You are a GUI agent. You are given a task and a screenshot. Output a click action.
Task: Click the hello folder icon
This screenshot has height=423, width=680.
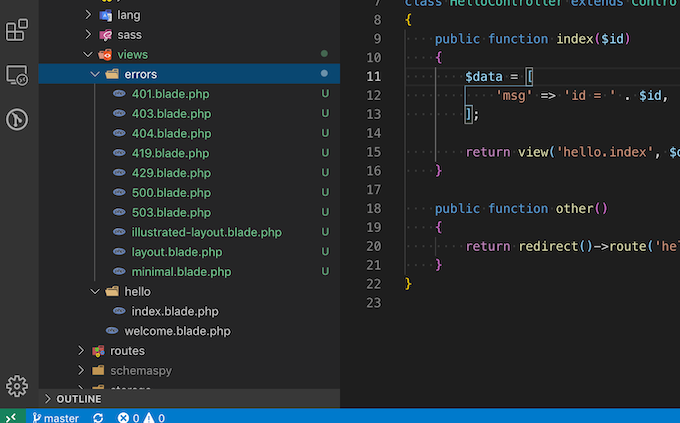112,291
